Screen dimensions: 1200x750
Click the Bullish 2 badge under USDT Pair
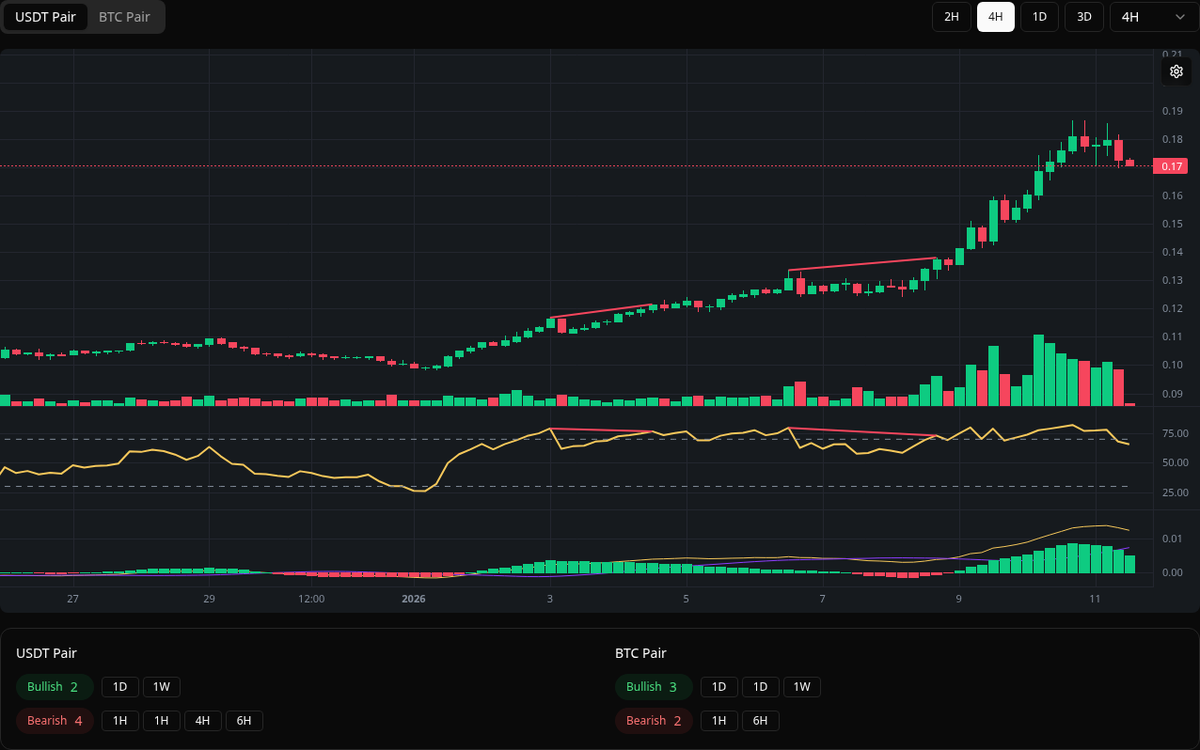[54, 687]
